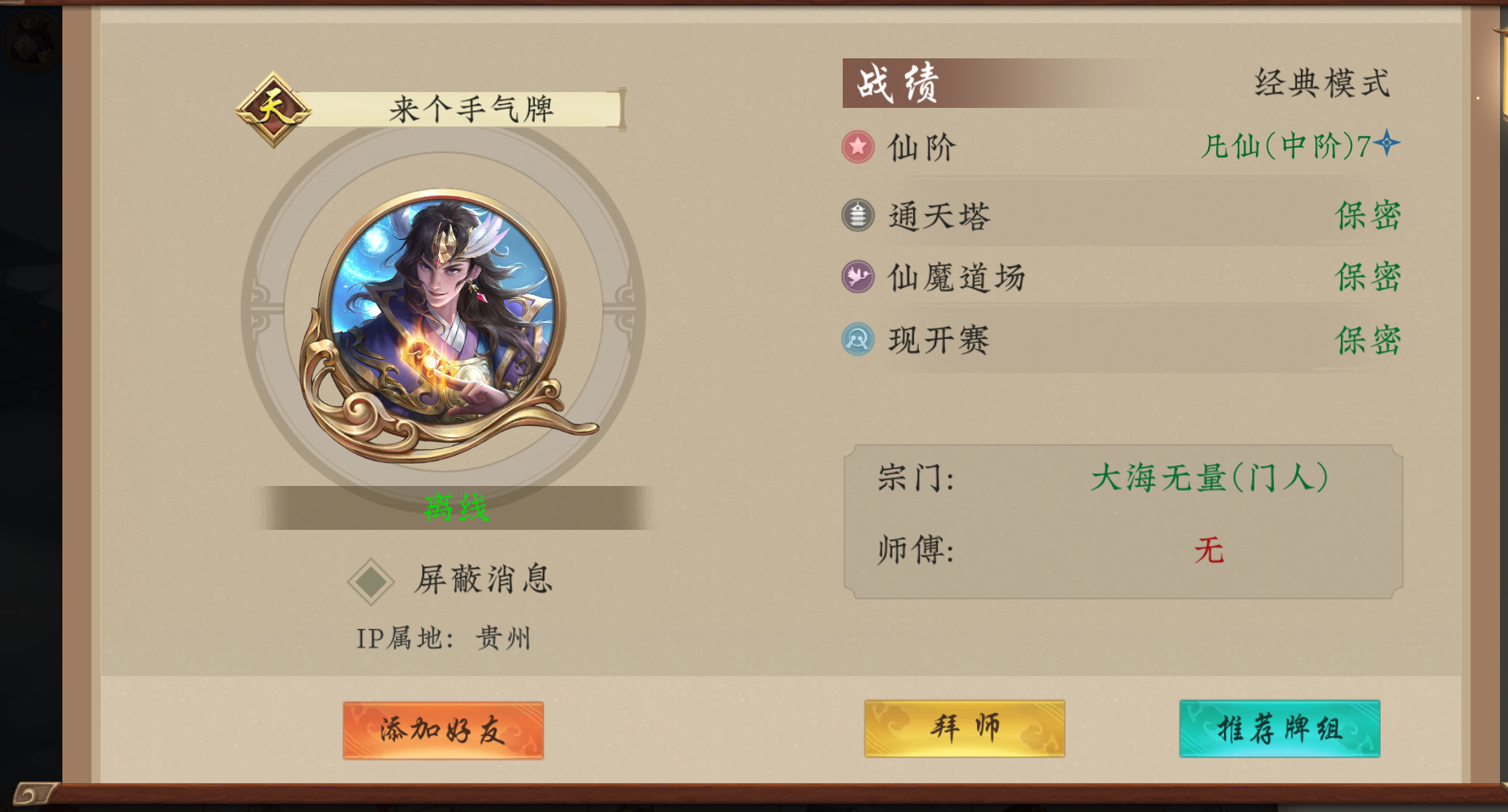
Task: Click the blue star next to 凡仙(中阶)7
Action: 1387,144
